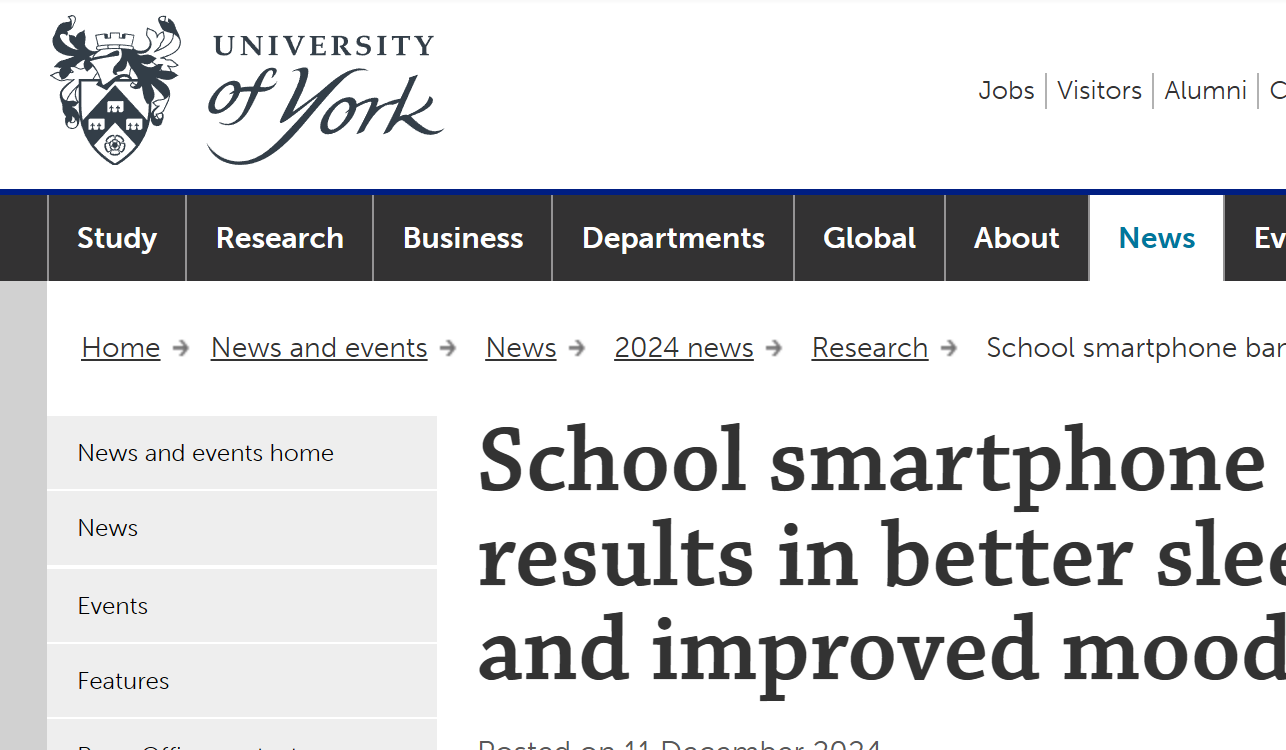This screenshot has height=750, width=1286.
Task: Open Features in the sidebar menu
Action: (x=123, y=681)
